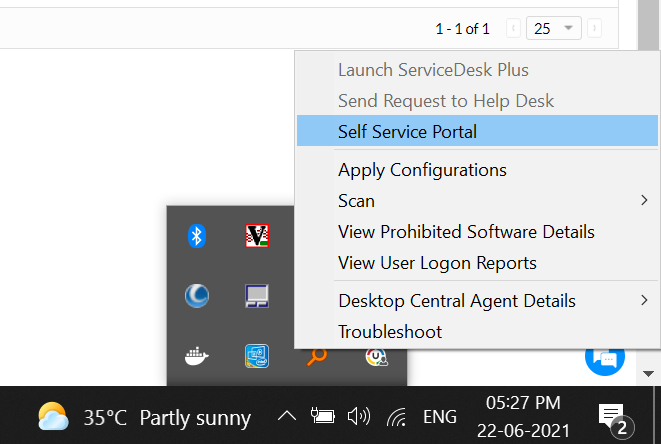Screen dimensions: 661x444
Task: Open the blue chat bubble widget
Action: tap(605, 359)
